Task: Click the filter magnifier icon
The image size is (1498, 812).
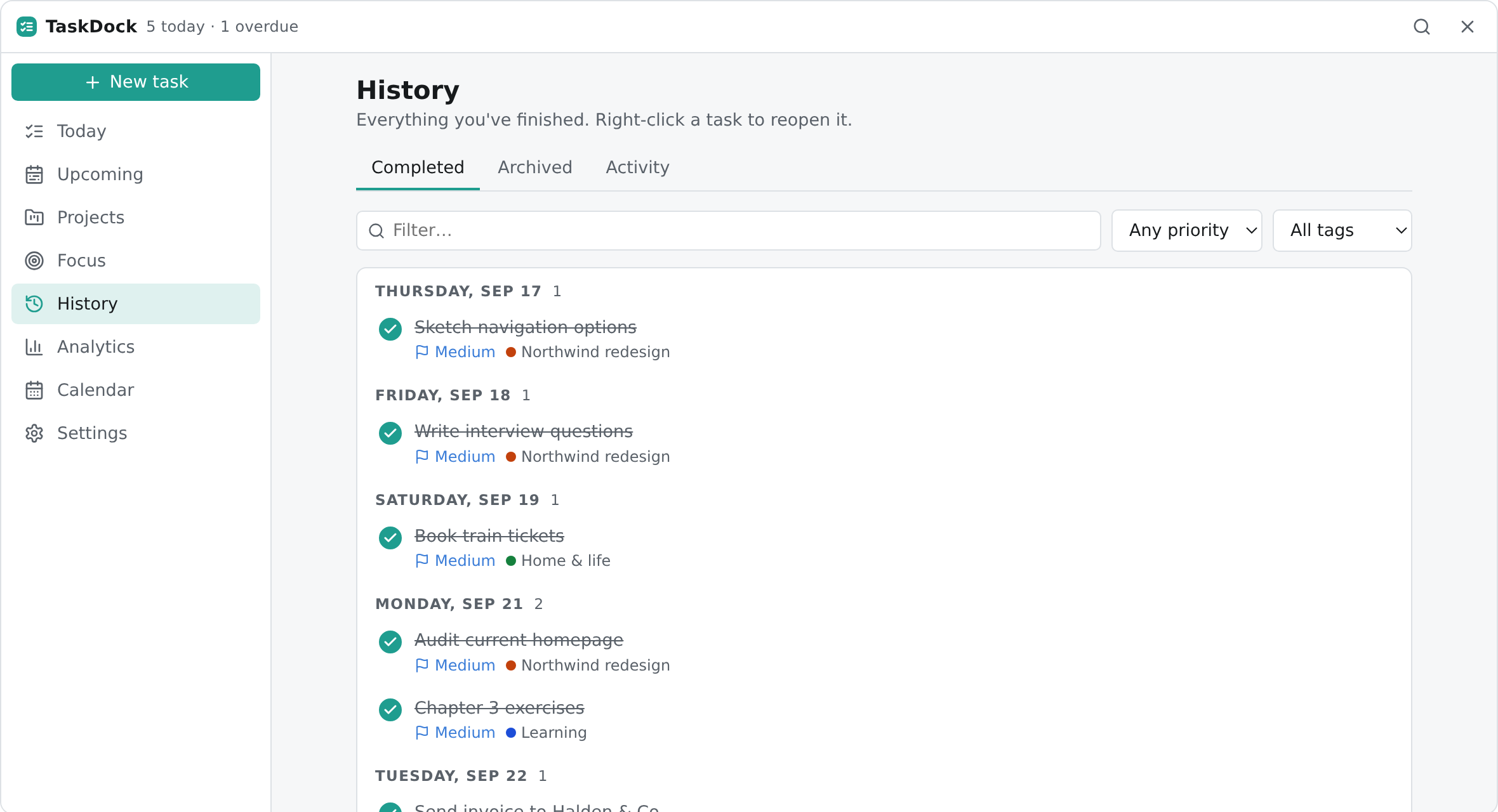Action: click(x=376, y=231)
